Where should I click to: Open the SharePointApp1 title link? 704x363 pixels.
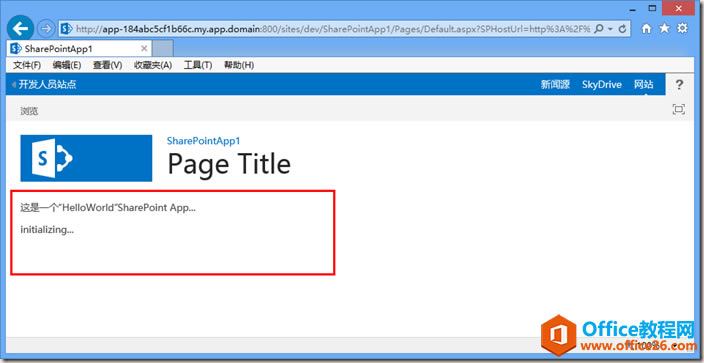[203, 141]
